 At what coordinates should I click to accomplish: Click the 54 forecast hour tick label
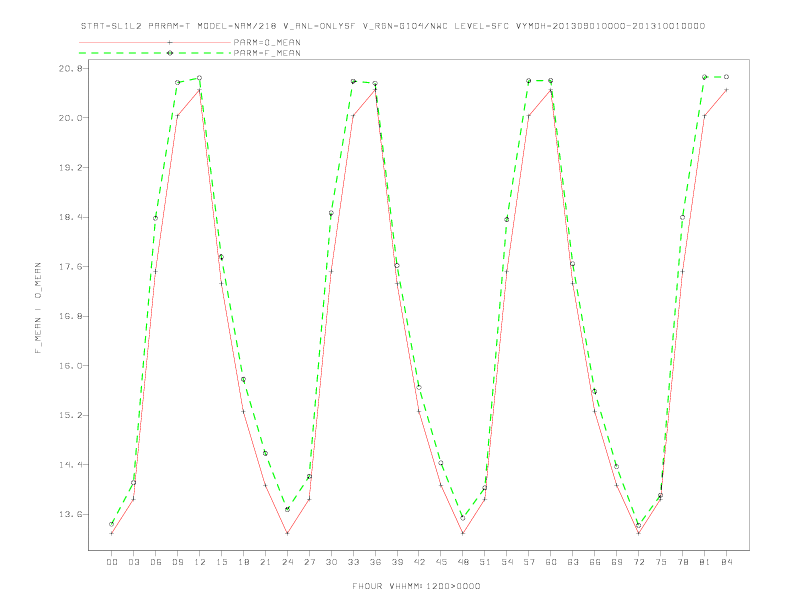pos(507,562)
